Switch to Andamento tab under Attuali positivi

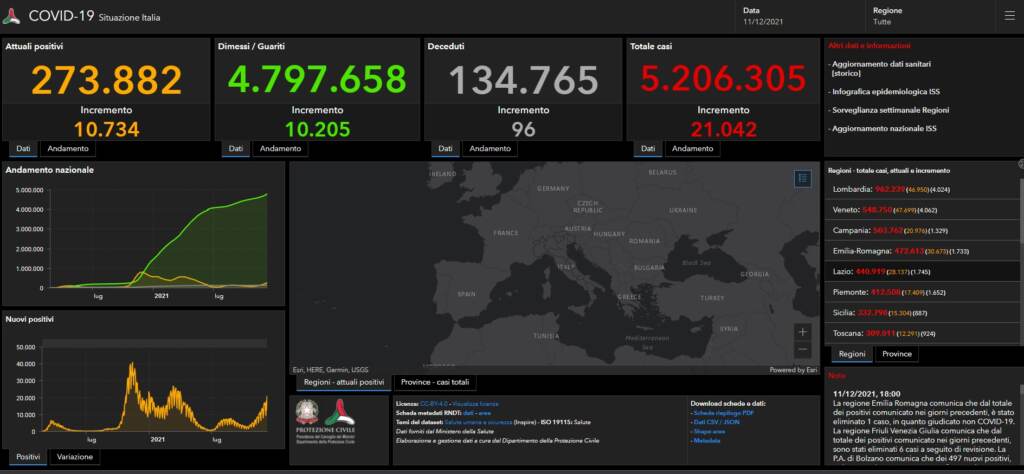(x=68, y=148)
